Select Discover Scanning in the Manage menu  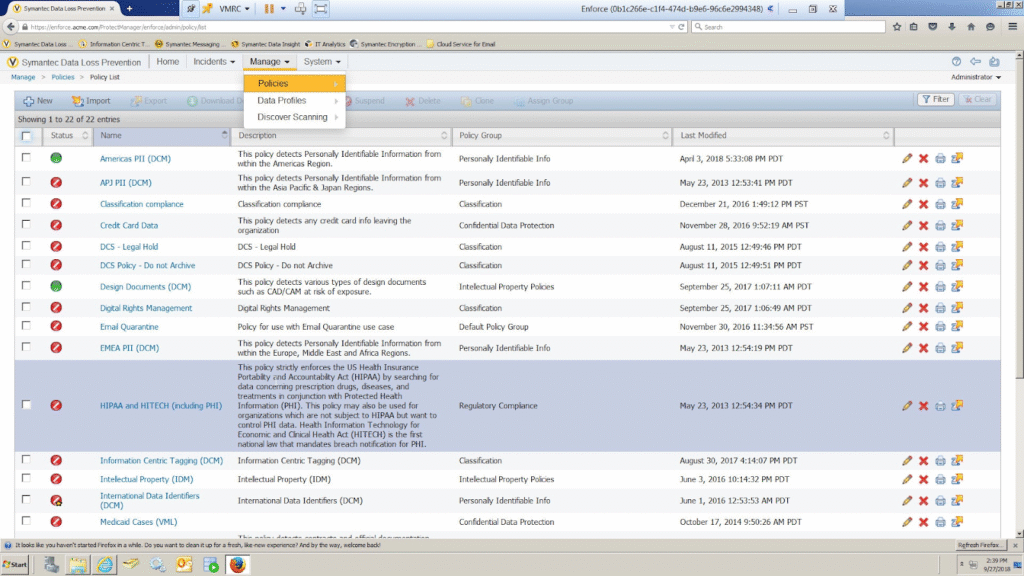292,117
